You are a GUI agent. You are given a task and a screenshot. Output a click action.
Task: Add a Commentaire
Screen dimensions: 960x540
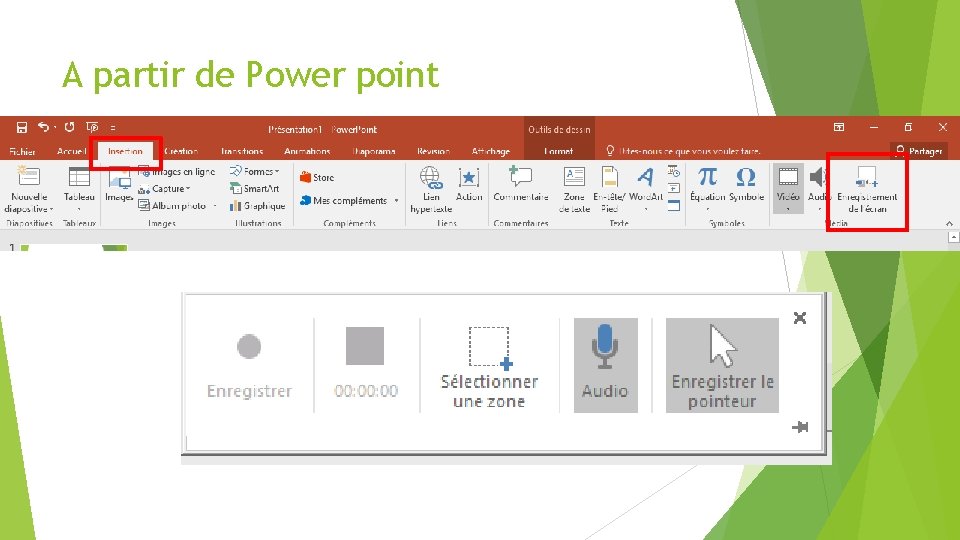coord(521,184)
